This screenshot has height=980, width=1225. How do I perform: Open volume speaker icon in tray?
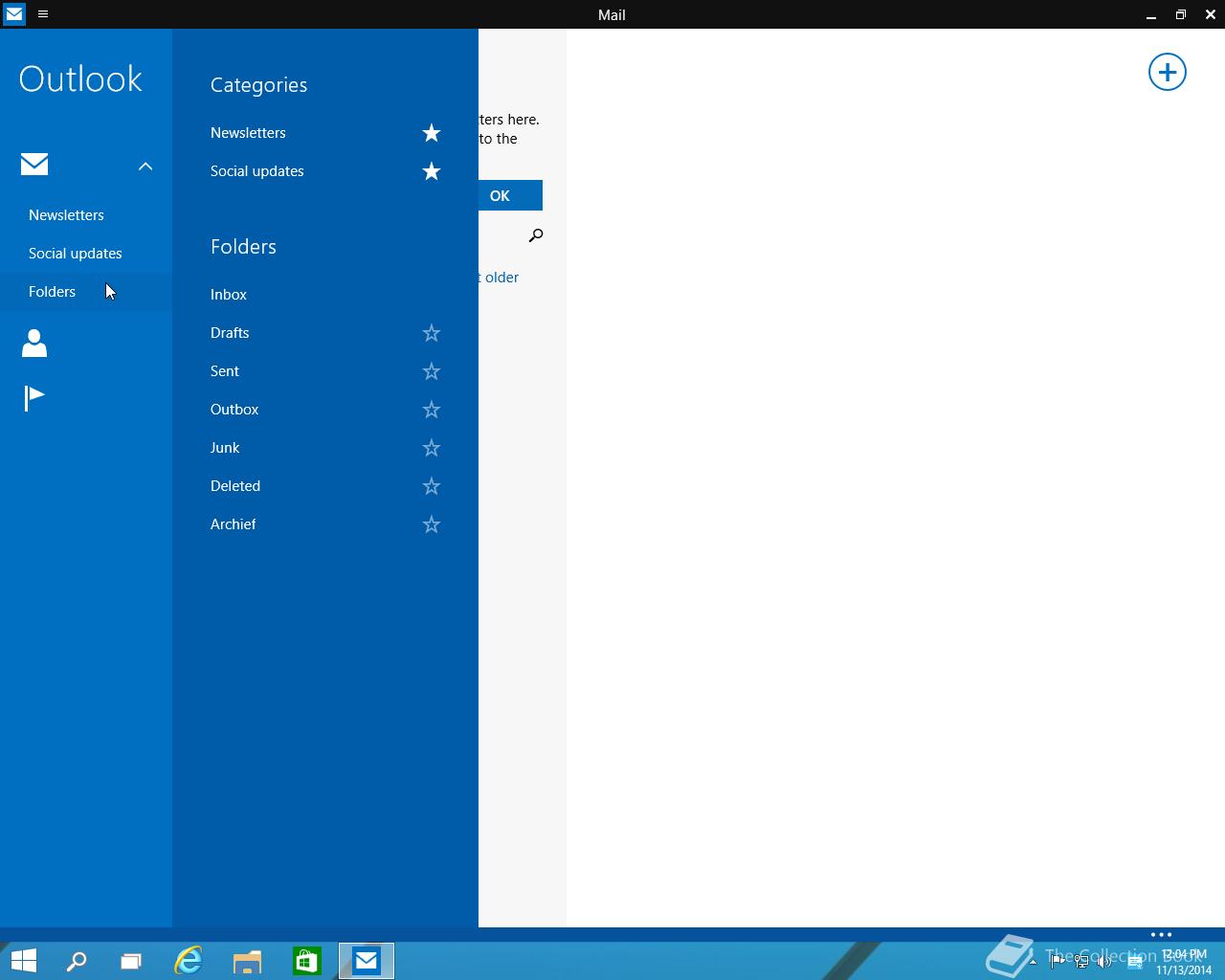(x=1104, y=962)
